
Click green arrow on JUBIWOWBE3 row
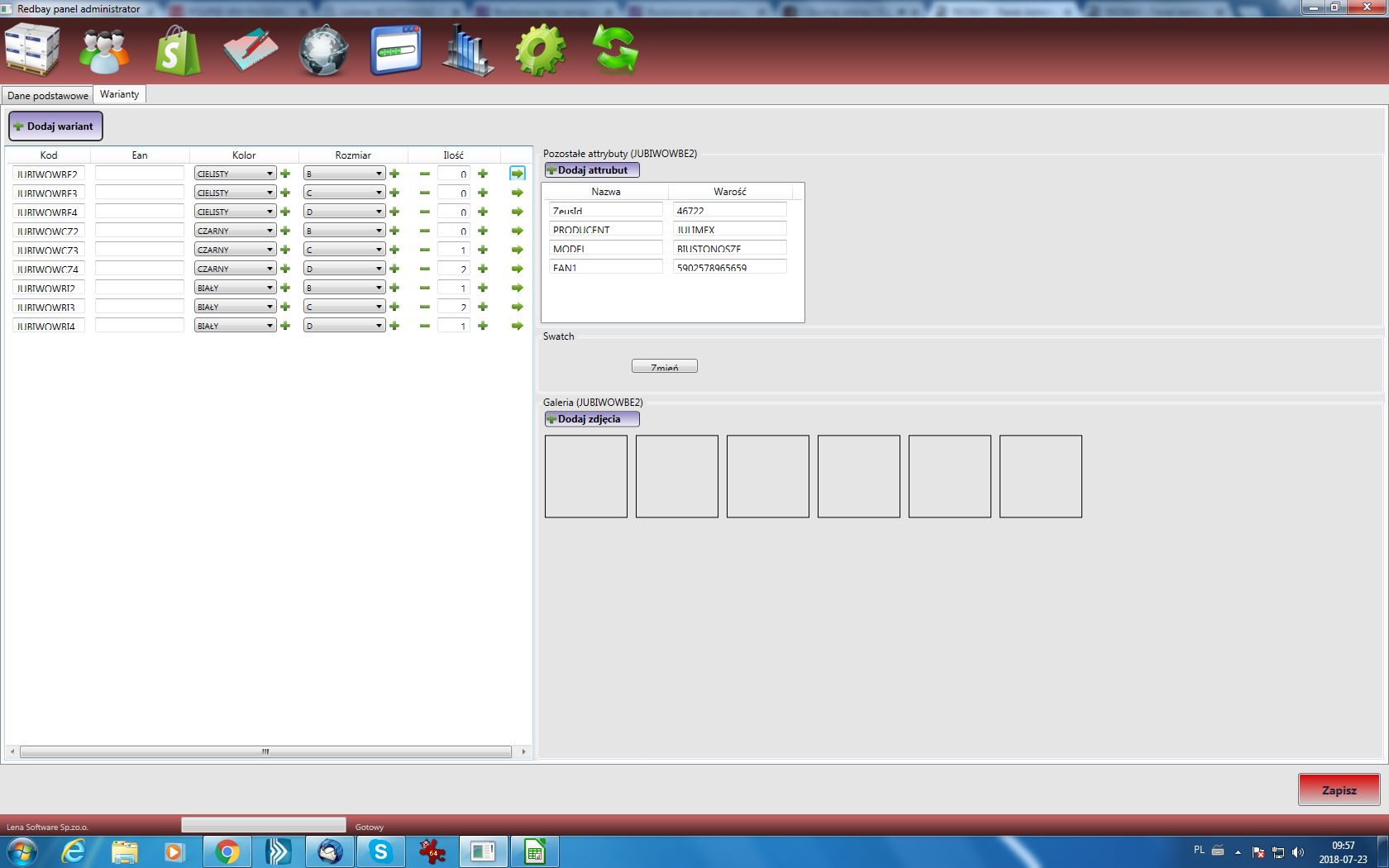point(518,193)
